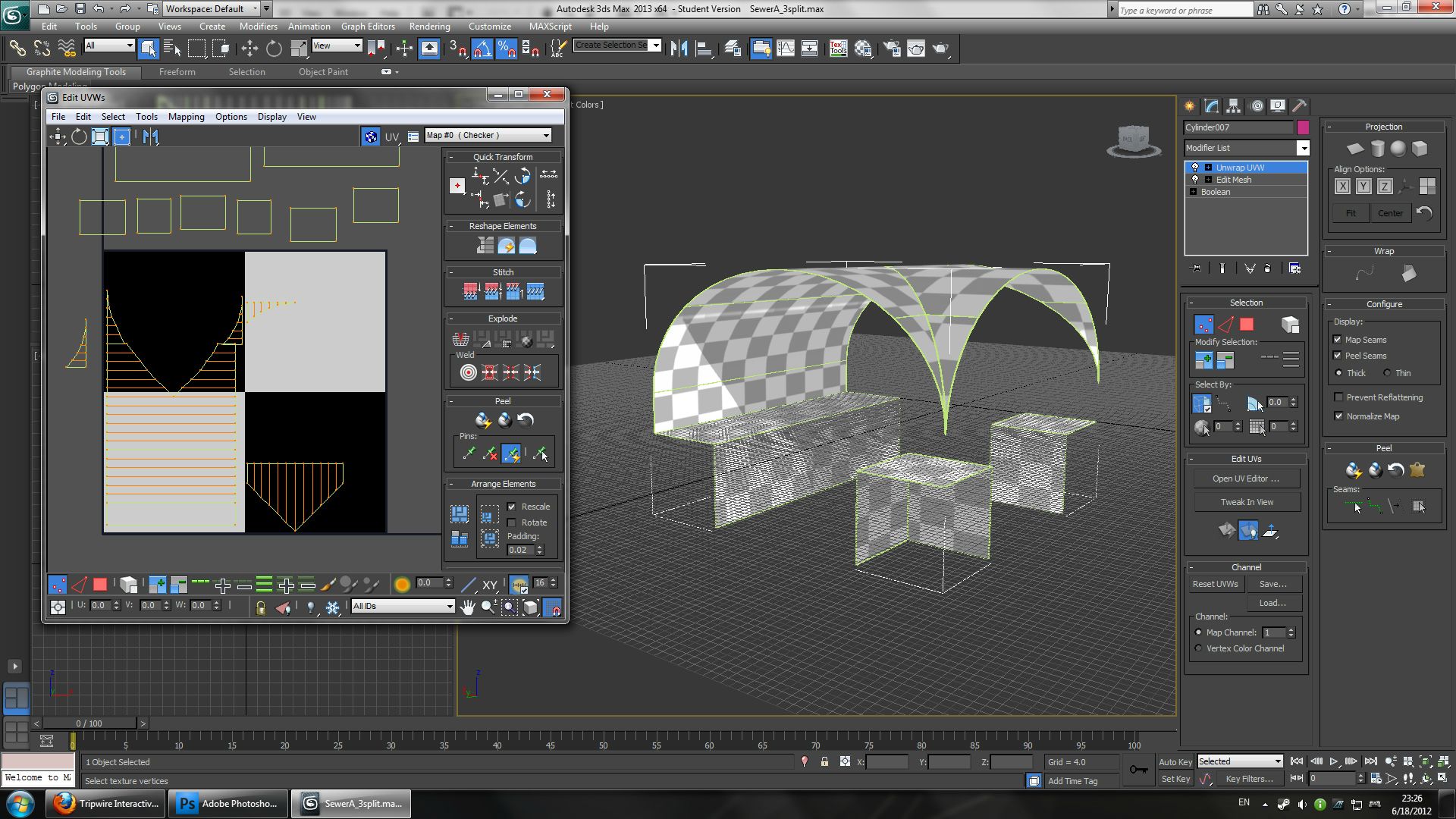
Task: Open the Hierarchy command panel tab
Action: coord(1234,106)
